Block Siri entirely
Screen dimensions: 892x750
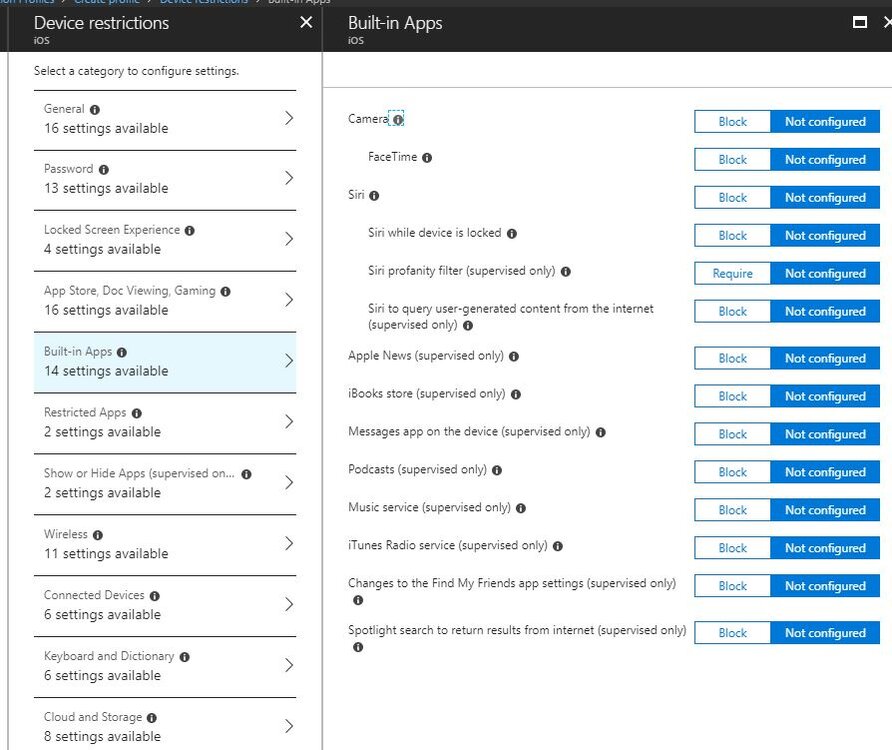click(x=732, y=197)
